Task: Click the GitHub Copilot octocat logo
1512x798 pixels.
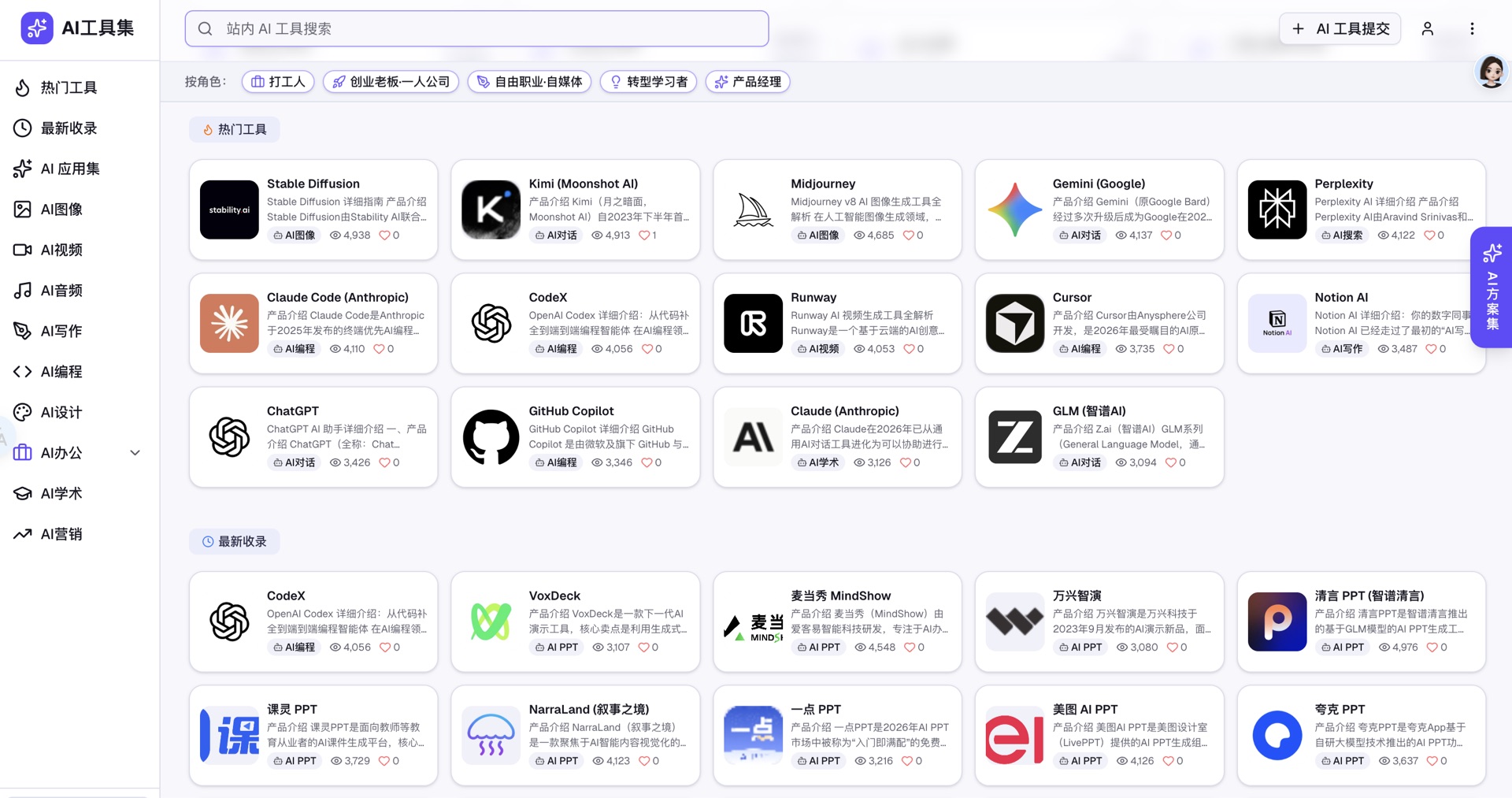Action: (x=491, y=436)
